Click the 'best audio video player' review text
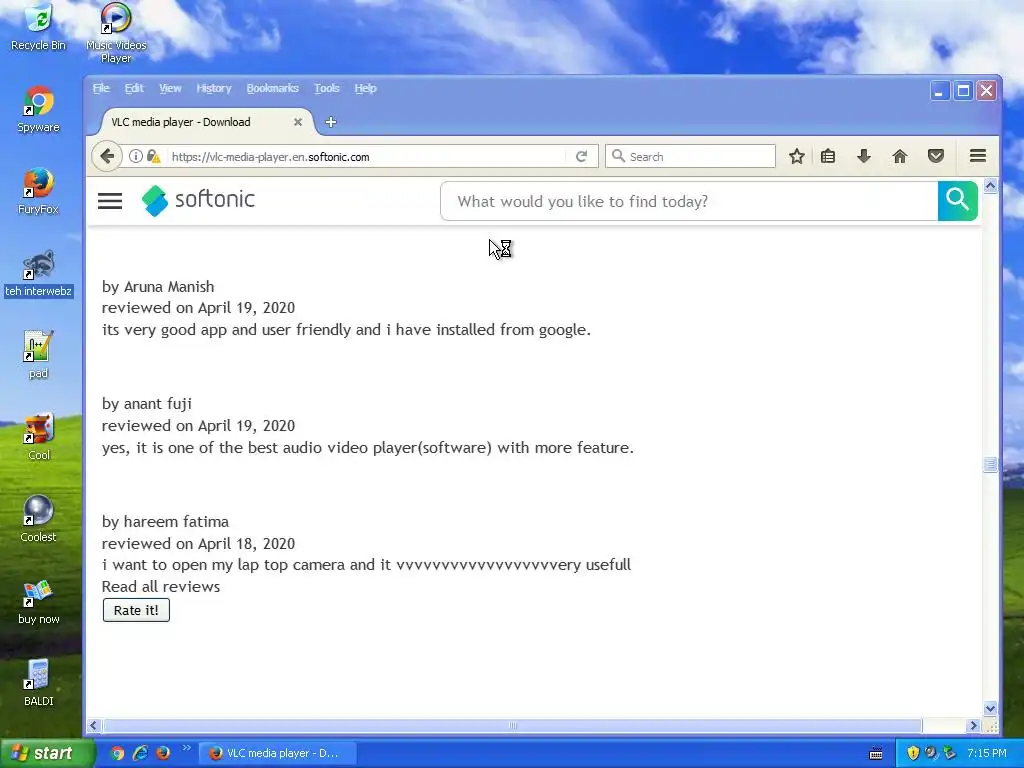This screenshot has width=1024, height=768. tap(368, 448)
